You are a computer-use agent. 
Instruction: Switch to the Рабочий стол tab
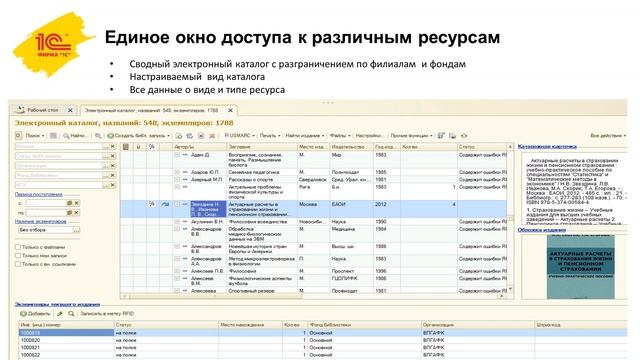click(x=44, y=110)
